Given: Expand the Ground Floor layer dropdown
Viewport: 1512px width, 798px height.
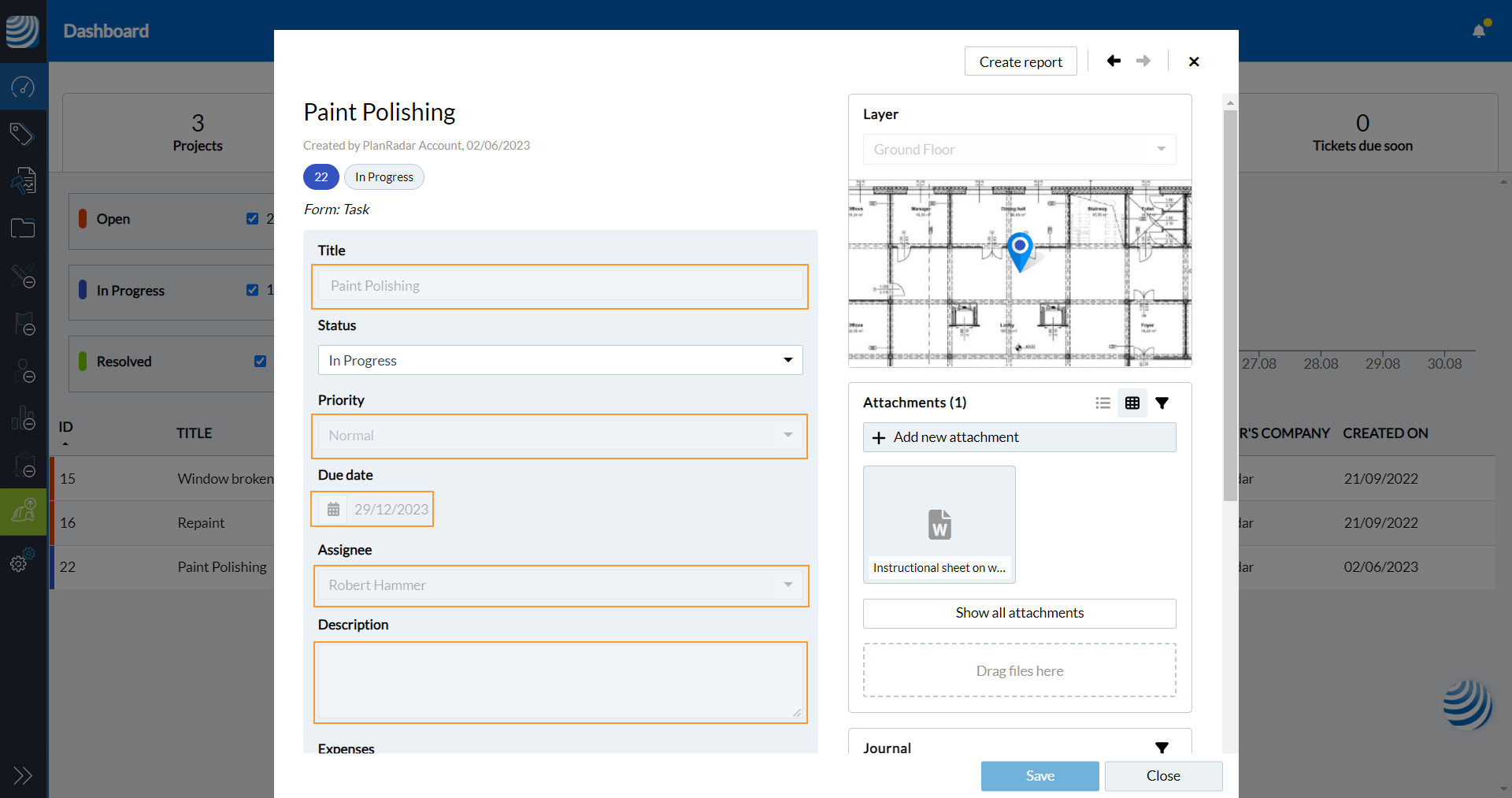Looking at the screenshot, I should [x=1019, y=150].
